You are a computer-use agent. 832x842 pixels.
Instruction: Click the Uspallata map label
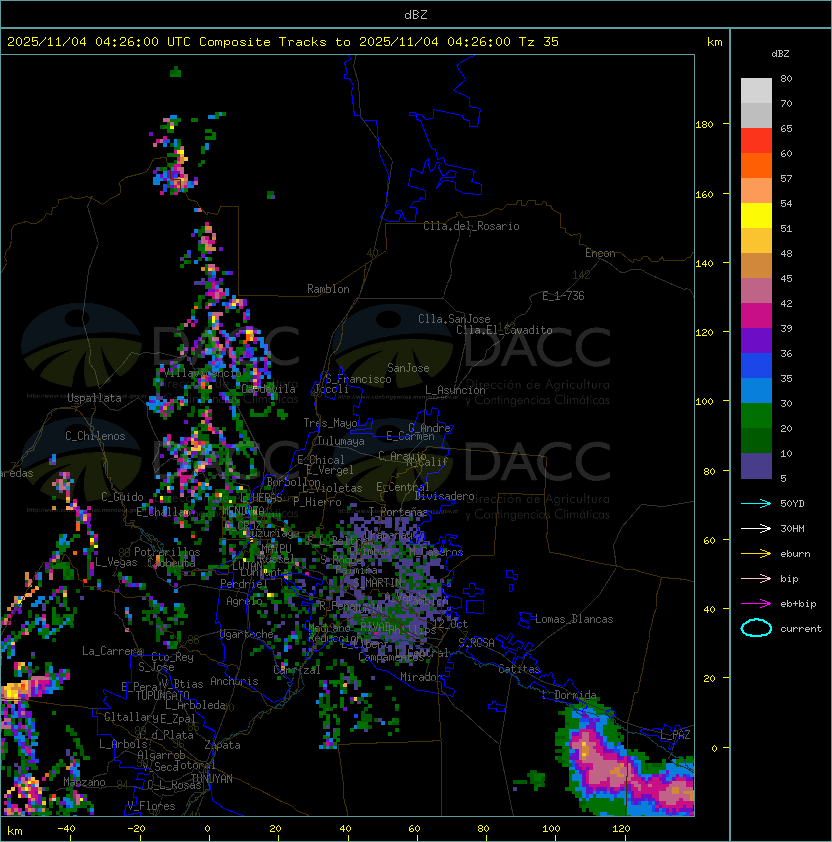click(94, 398)
